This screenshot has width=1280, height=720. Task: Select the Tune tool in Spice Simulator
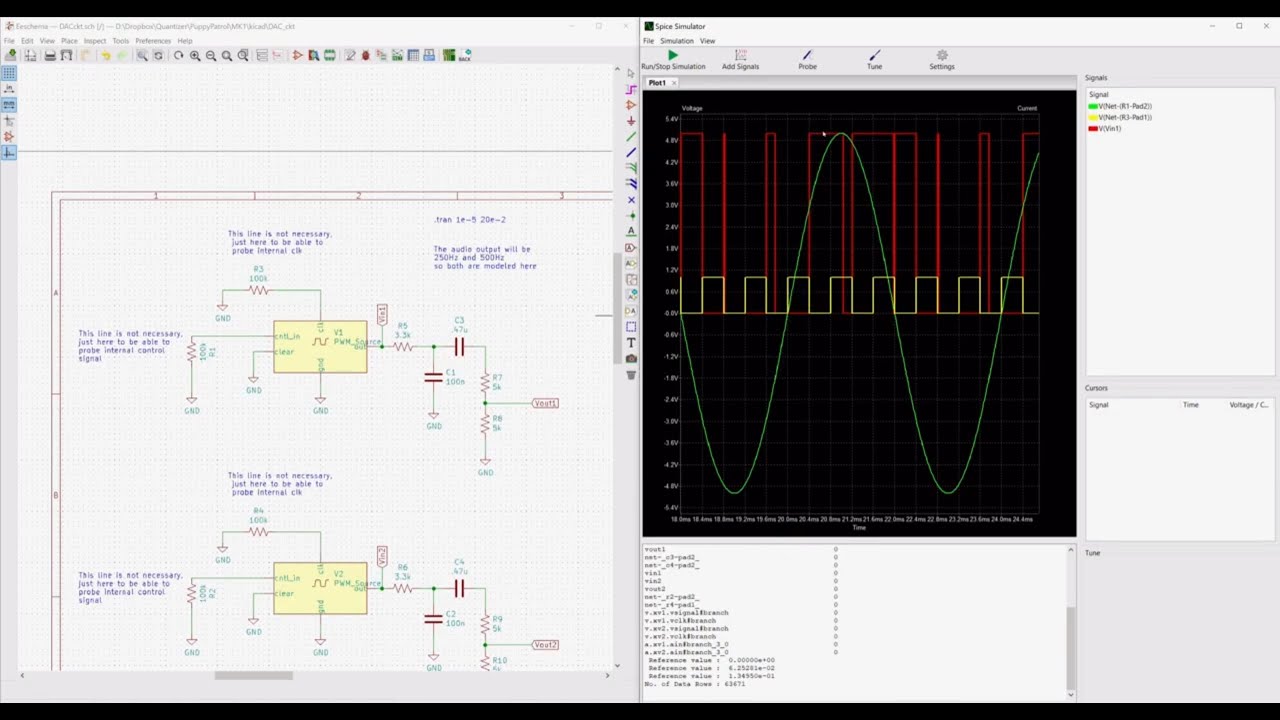pos(874,60)
